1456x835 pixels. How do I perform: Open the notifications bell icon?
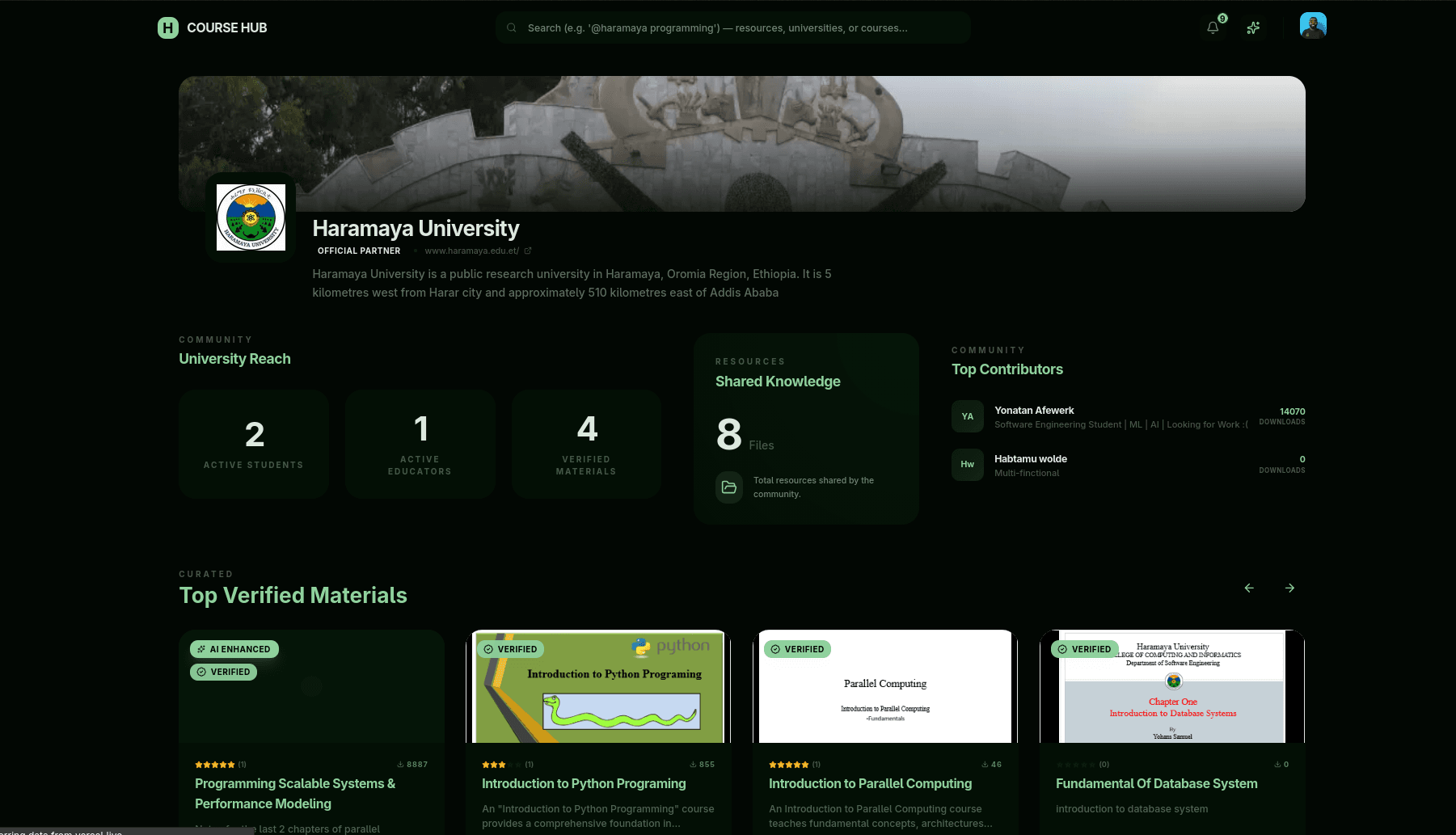click(1213, 27)
